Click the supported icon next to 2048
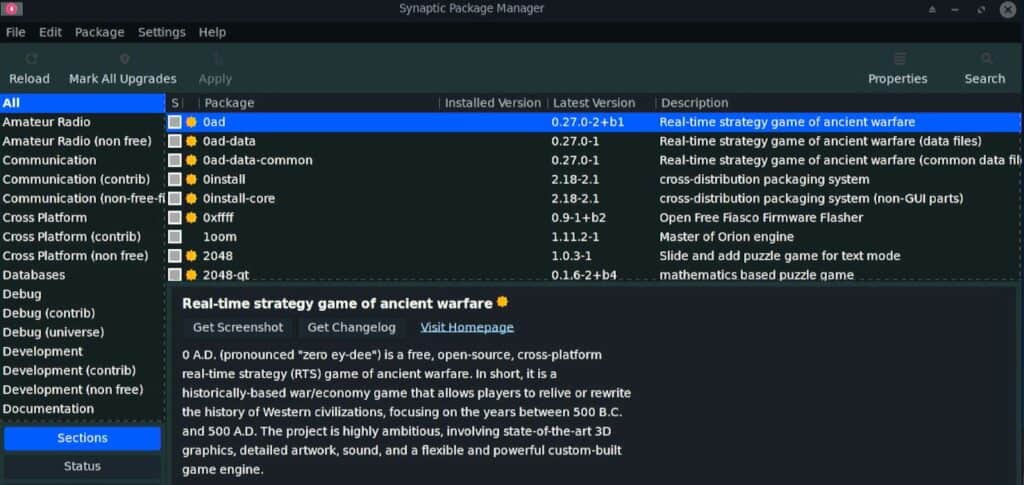Image resolution: width=1024 pixels, height=485 pixels. 191,256
